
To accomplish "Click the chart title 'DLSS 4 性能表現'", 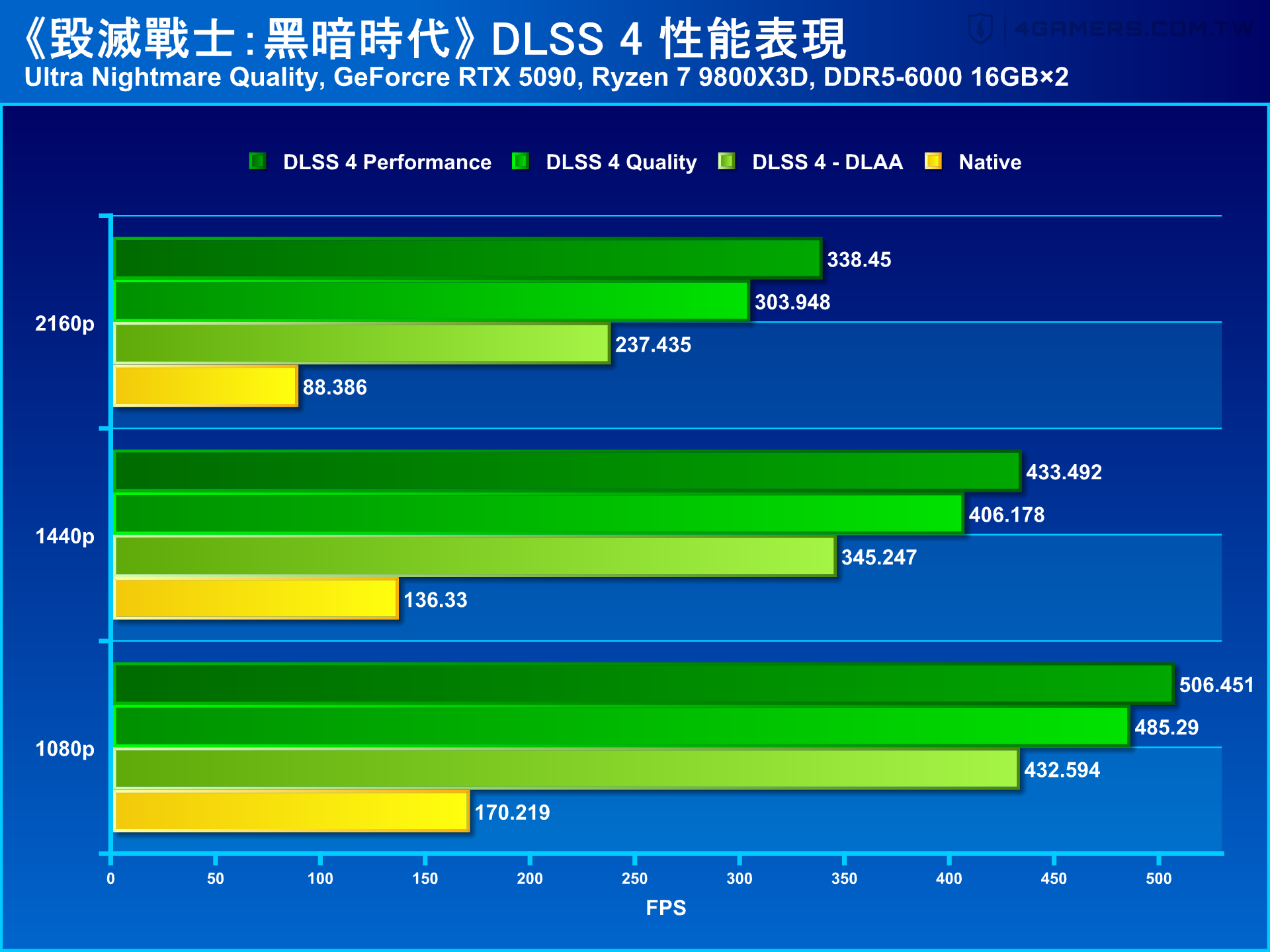I will point(668,38).
